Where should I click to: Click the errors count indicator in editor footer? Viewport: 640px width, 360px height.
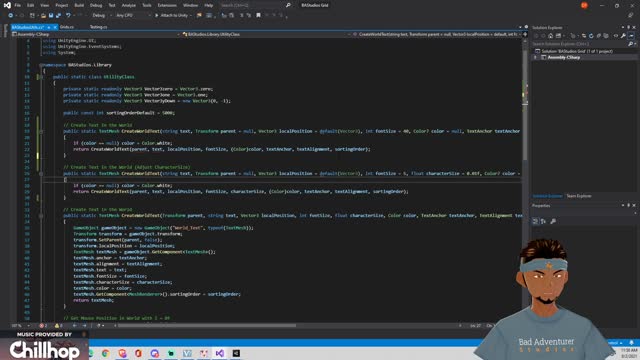tap(43, 326)
